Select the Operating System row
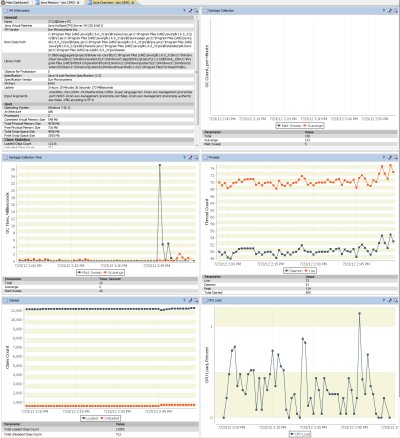This screenshot has width=400, height=438. coord(98,108)
